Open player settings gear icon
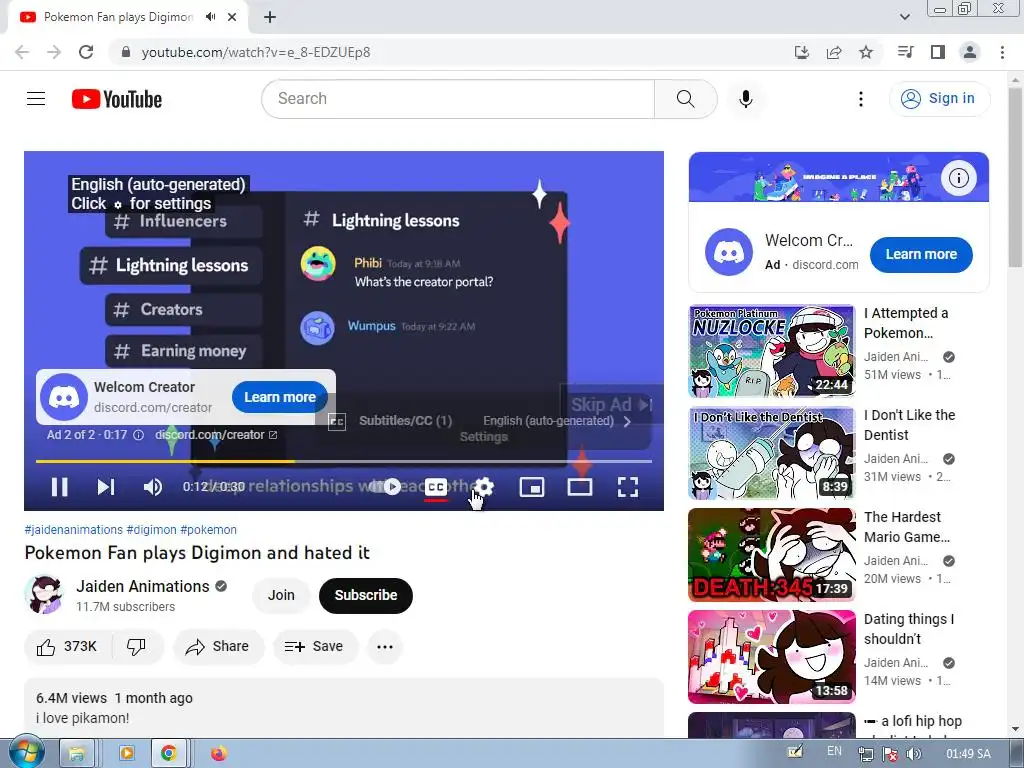1024x768 pixels. tap(484, 487)
